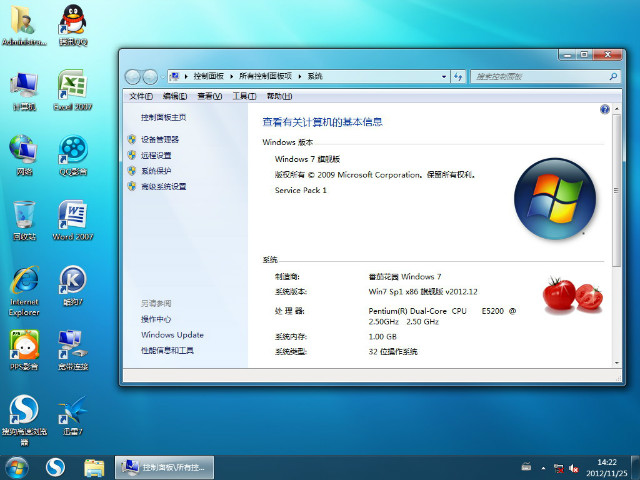Click the 所有控制面板项 breadcrumb
This screenshot has height=480, width=640.
click(x=265, y=76)
